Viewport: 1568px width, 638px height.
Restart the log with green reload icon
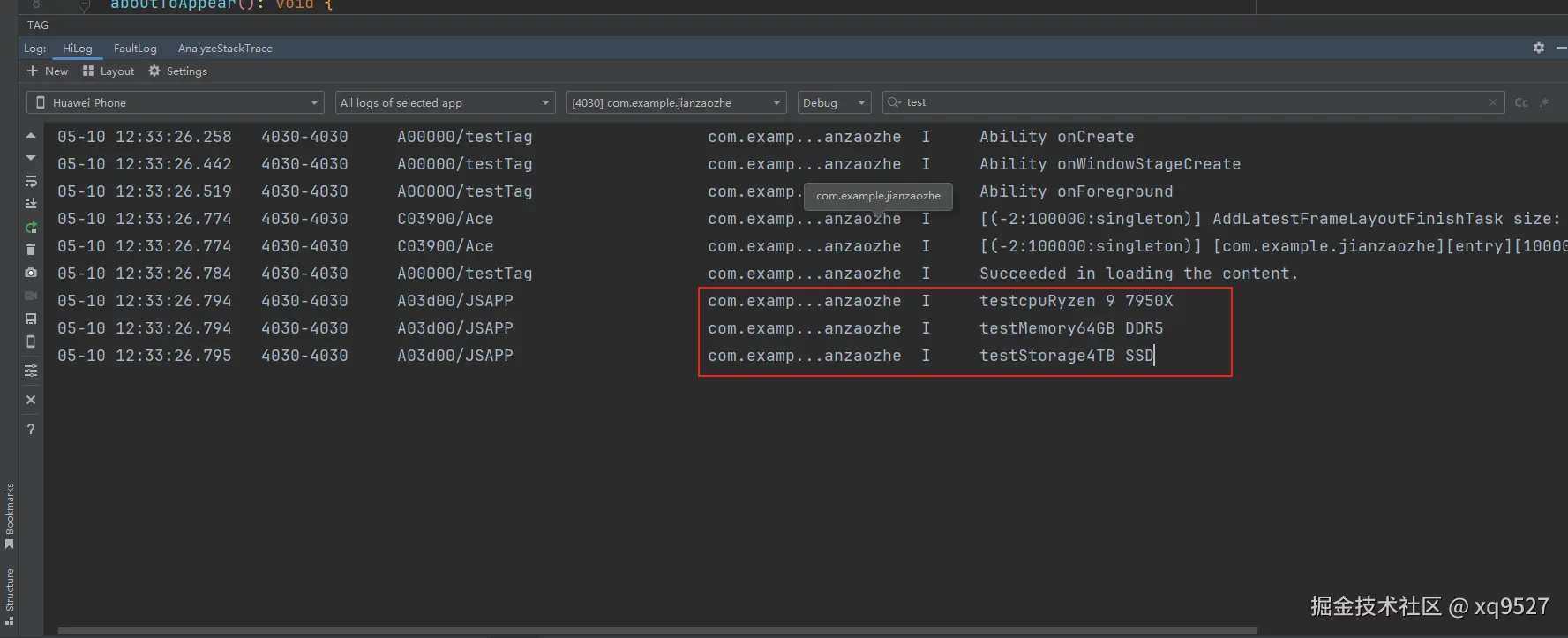pyautogui.click(x=31, y=227)
